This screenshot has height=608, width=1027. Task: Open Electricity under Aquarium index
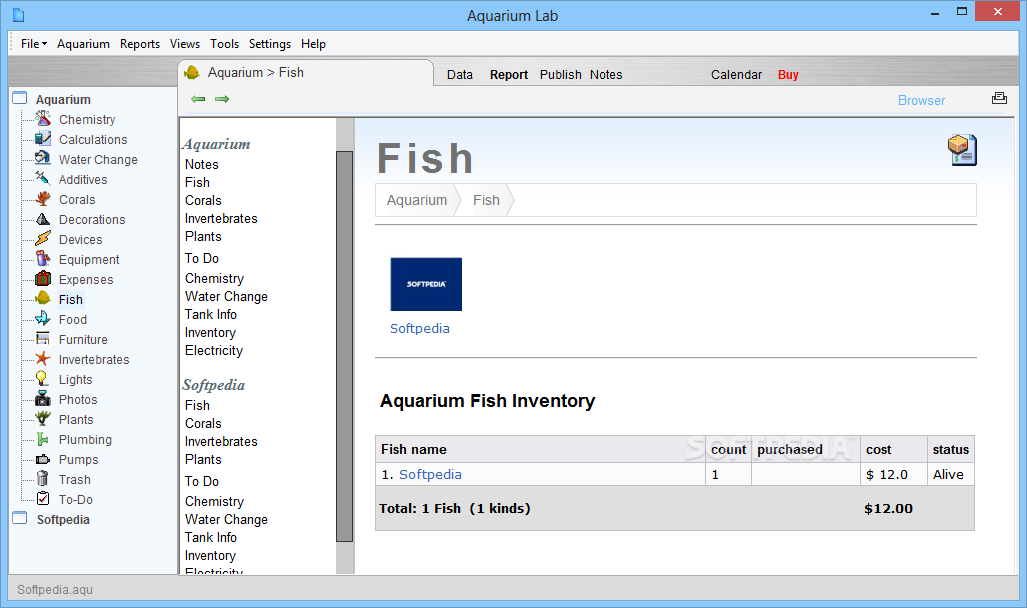click(214, 351)
